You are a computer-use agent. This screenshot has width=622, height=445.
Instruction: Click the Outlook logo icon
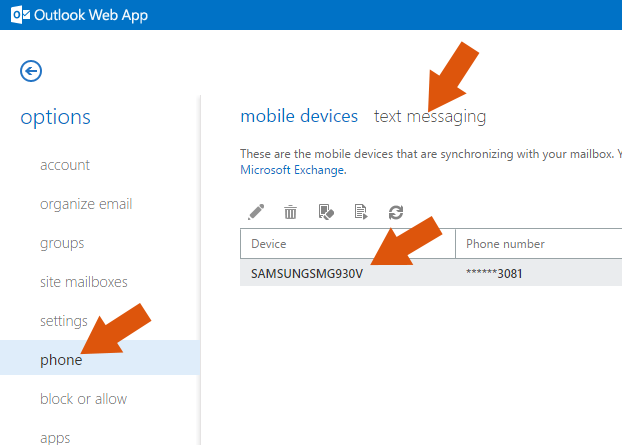point(20,15)
